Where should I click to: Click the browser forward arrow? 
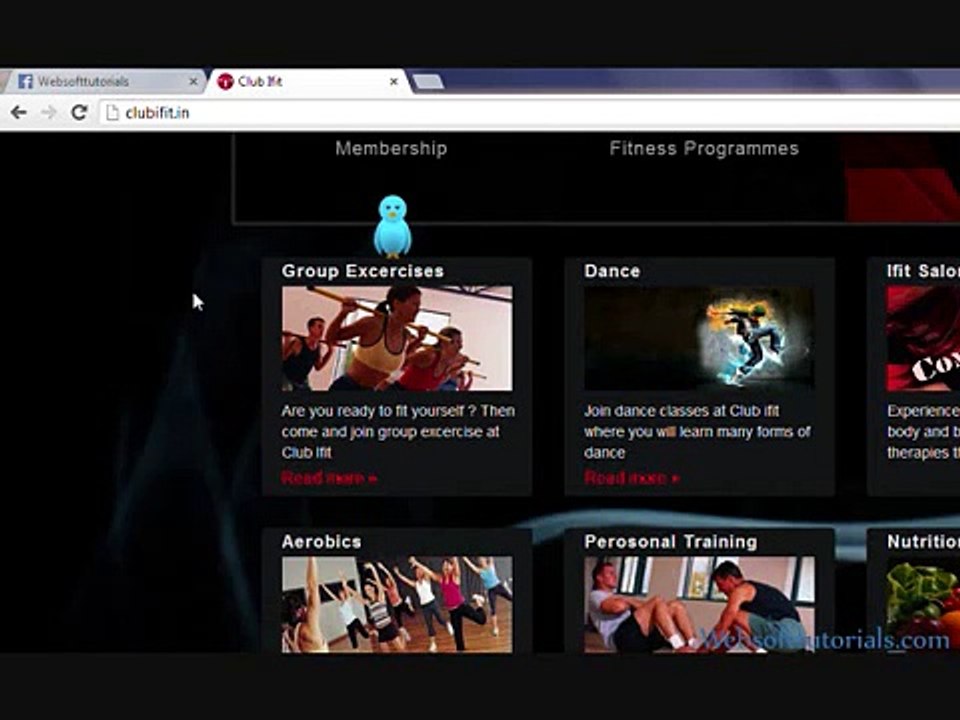(48, 113)
